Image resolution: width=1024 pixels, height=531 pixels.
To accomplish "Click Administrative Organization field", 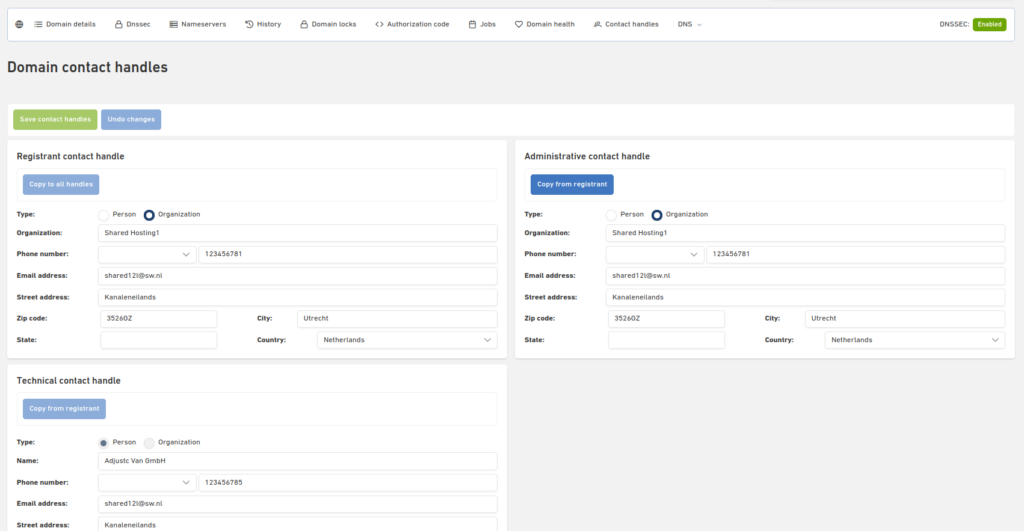I will [806, 233].
